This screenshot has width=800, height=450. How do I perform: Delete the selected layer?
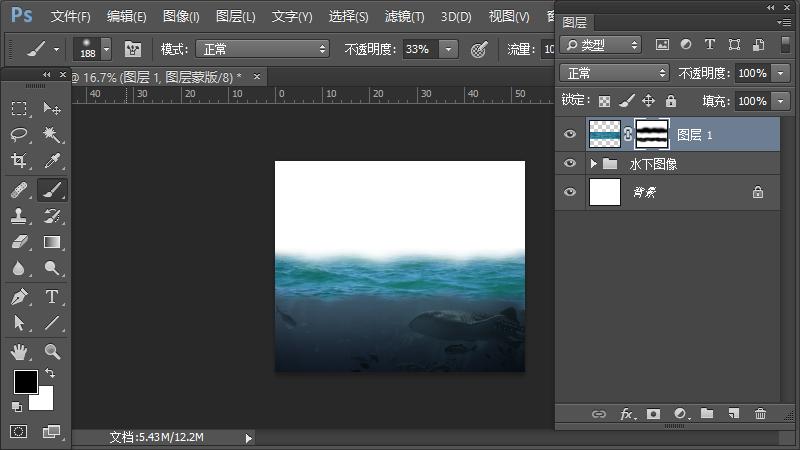[760, 413]
